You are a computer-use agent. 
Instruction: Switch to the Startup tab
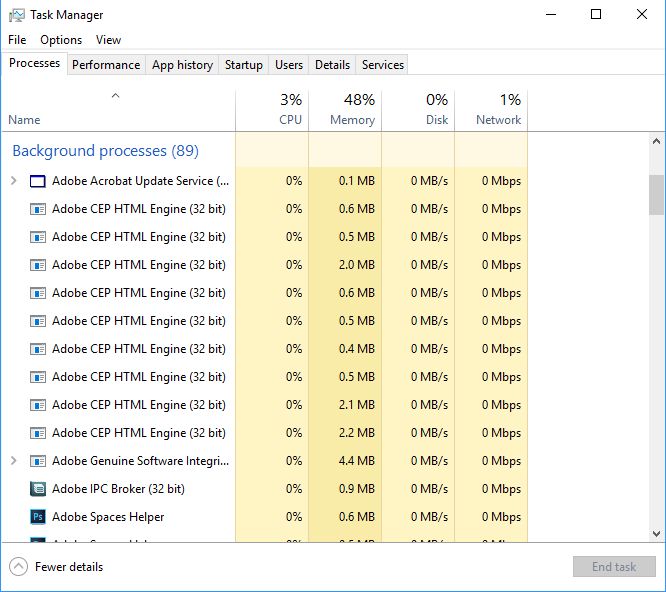tap(243, 65)
